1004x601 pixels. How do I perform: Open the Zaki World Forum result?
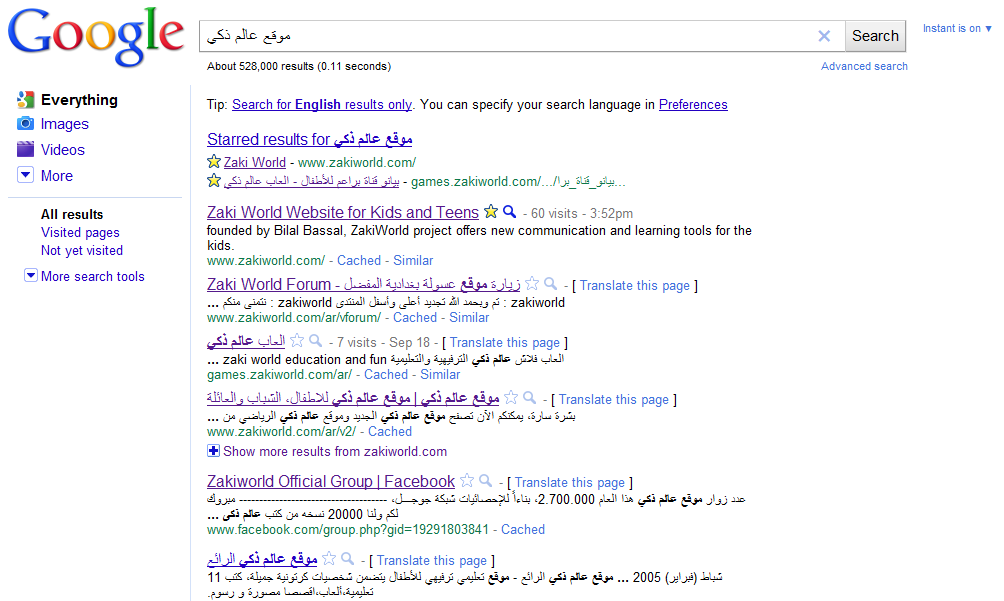pyautogui.click(x=364, y=284)
